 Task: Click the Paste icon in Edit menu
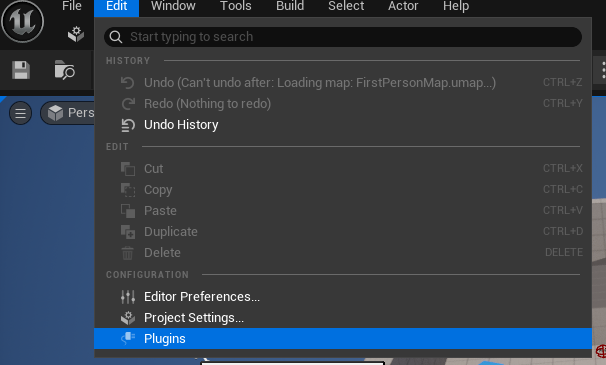(128, 211)
